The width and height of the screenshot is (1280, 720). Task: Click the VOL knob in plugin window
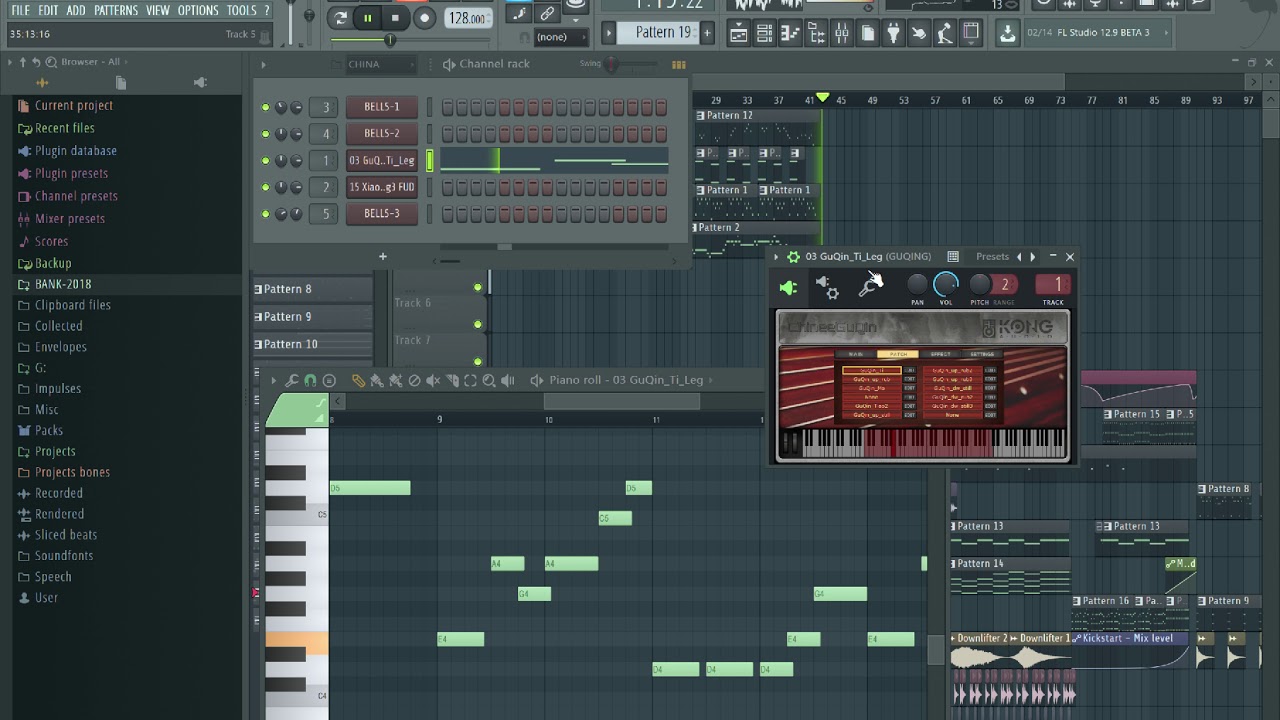tap(946, 286)
